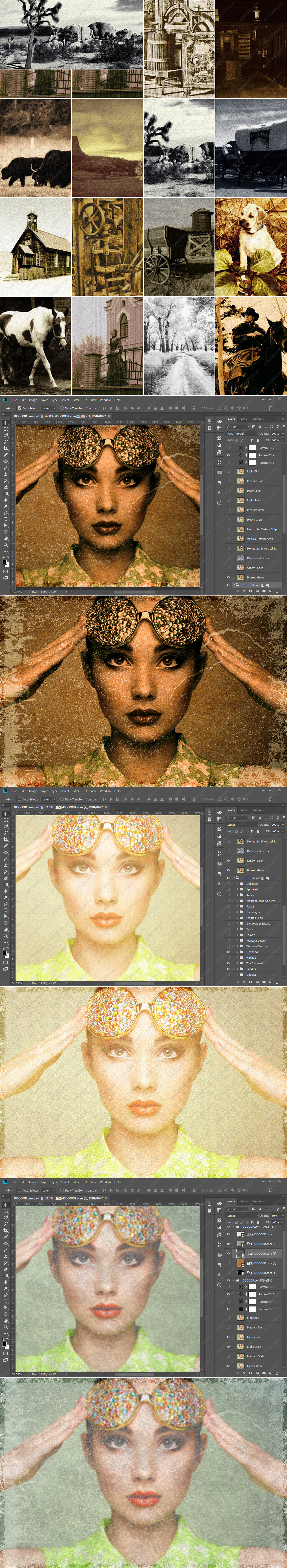
Task: Open the Image menu in the pale yellow portrait window
Action: point(33,791)
